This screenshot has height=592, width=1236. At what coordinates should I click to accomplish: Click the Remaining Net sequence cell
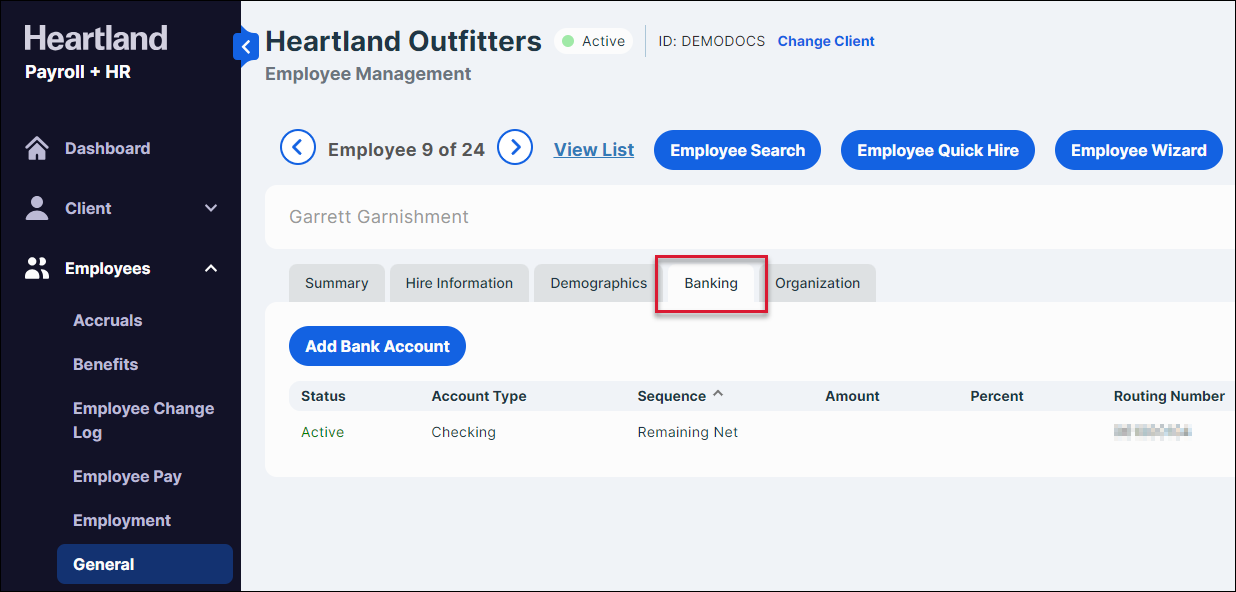coord(688,432)
